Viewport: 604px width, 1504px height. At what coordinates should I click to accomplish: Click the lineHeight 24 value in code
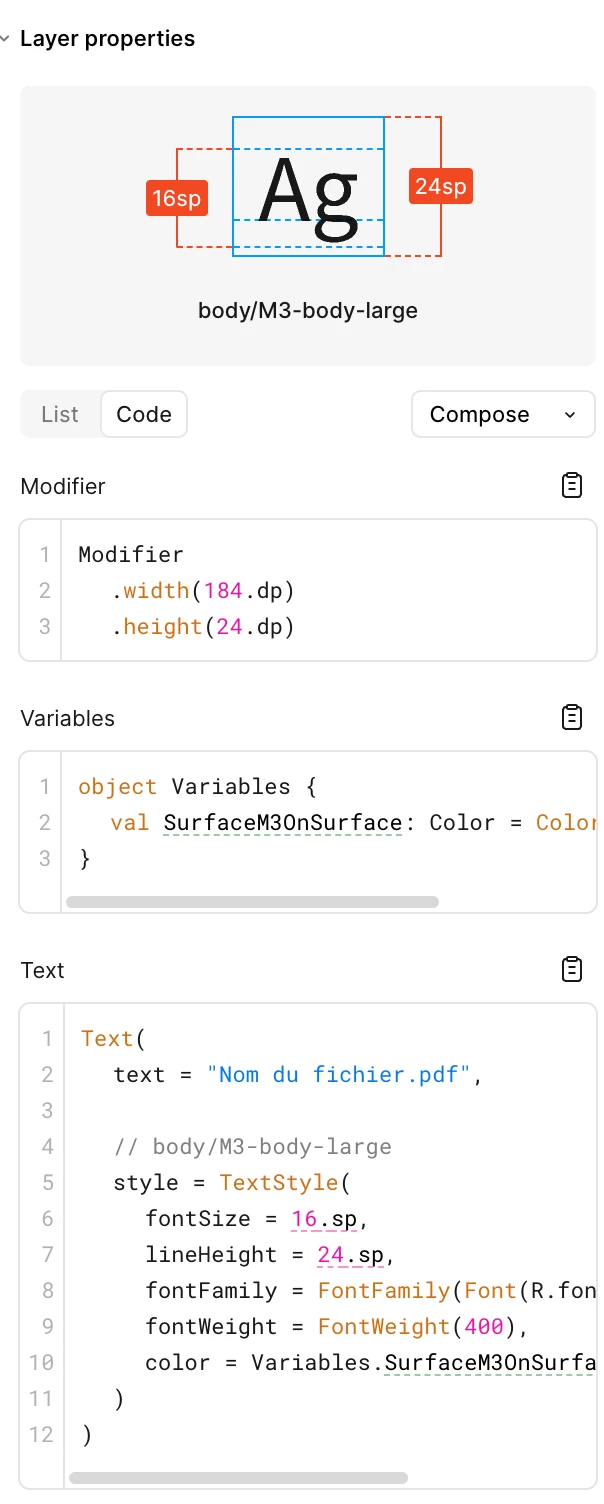(x=331, y=1254)
